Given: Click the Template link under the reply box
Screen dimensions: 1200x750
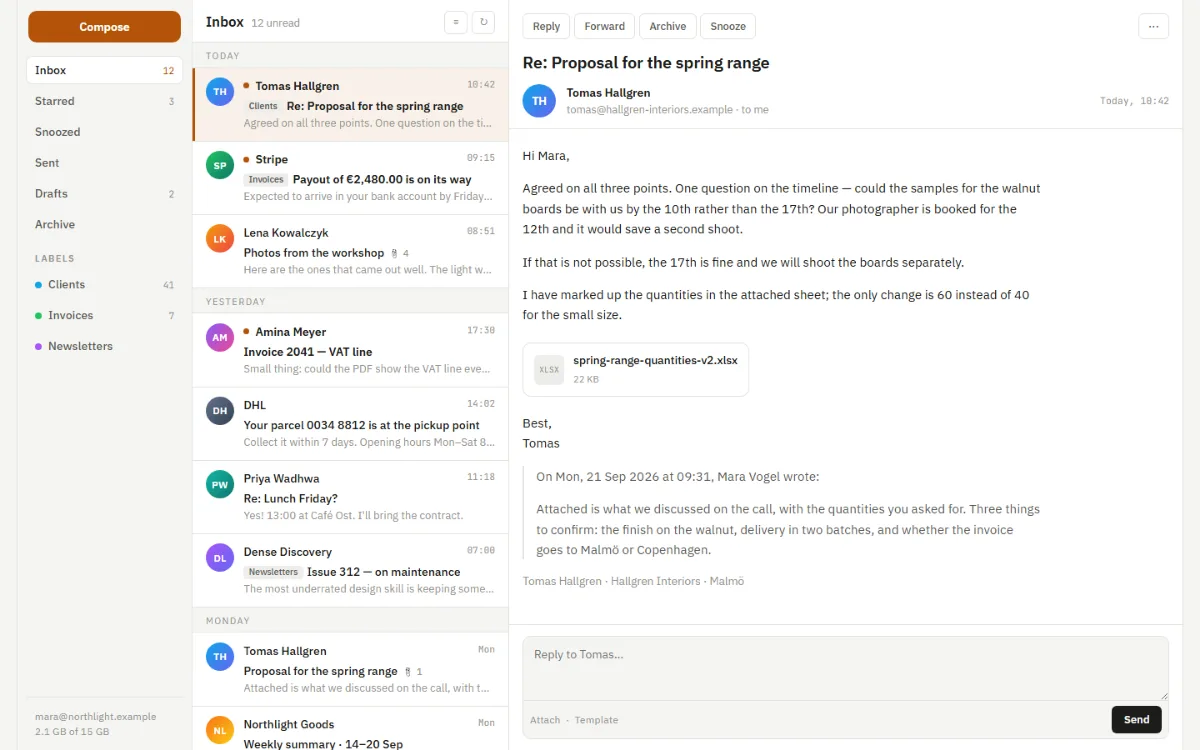Looking at the screenshot, I should click(596, 720).
